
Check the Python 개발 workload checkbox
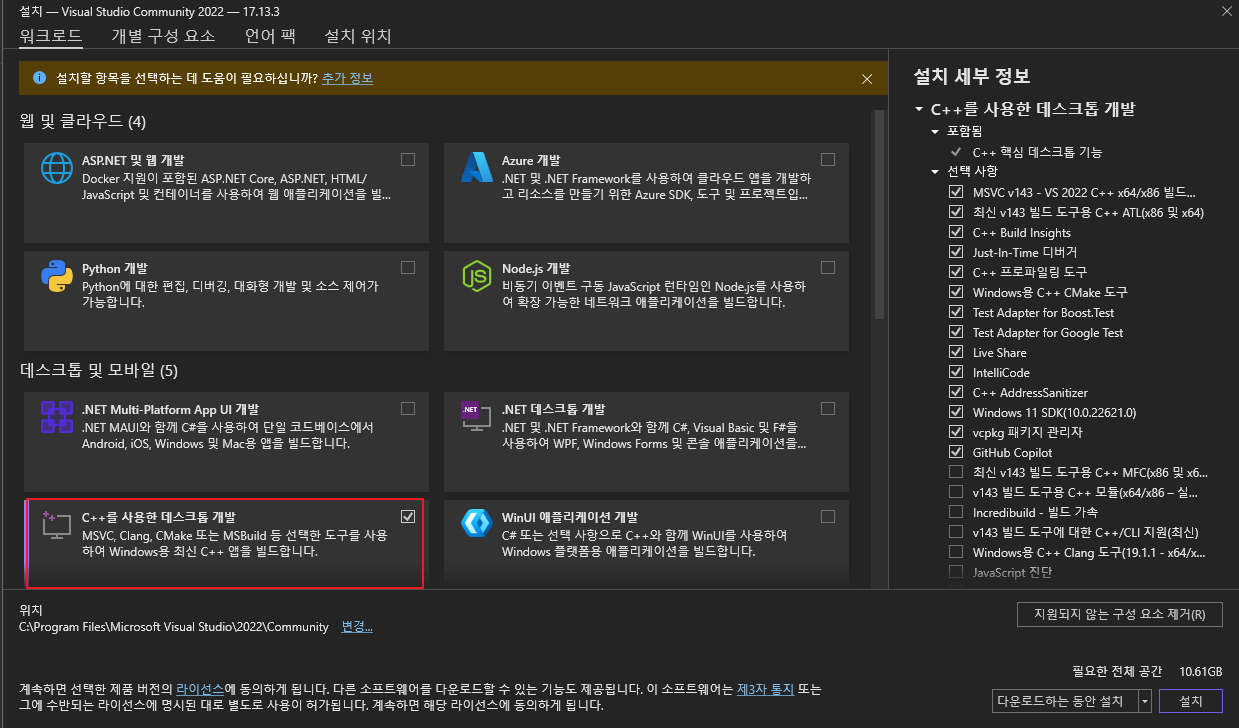click(408, 268)
